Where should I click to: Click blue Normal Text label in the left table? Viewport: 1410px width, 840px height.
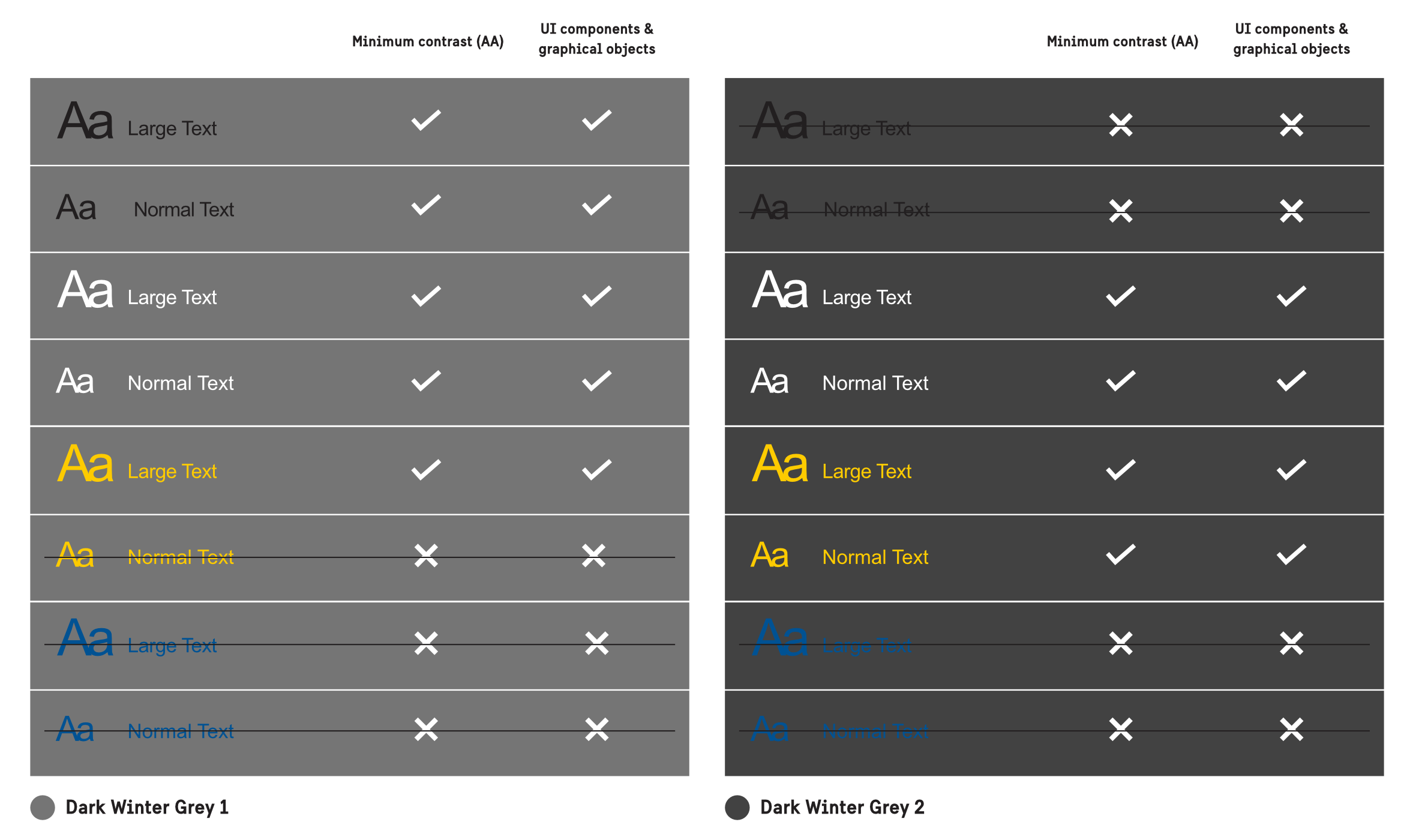point(181,731)
